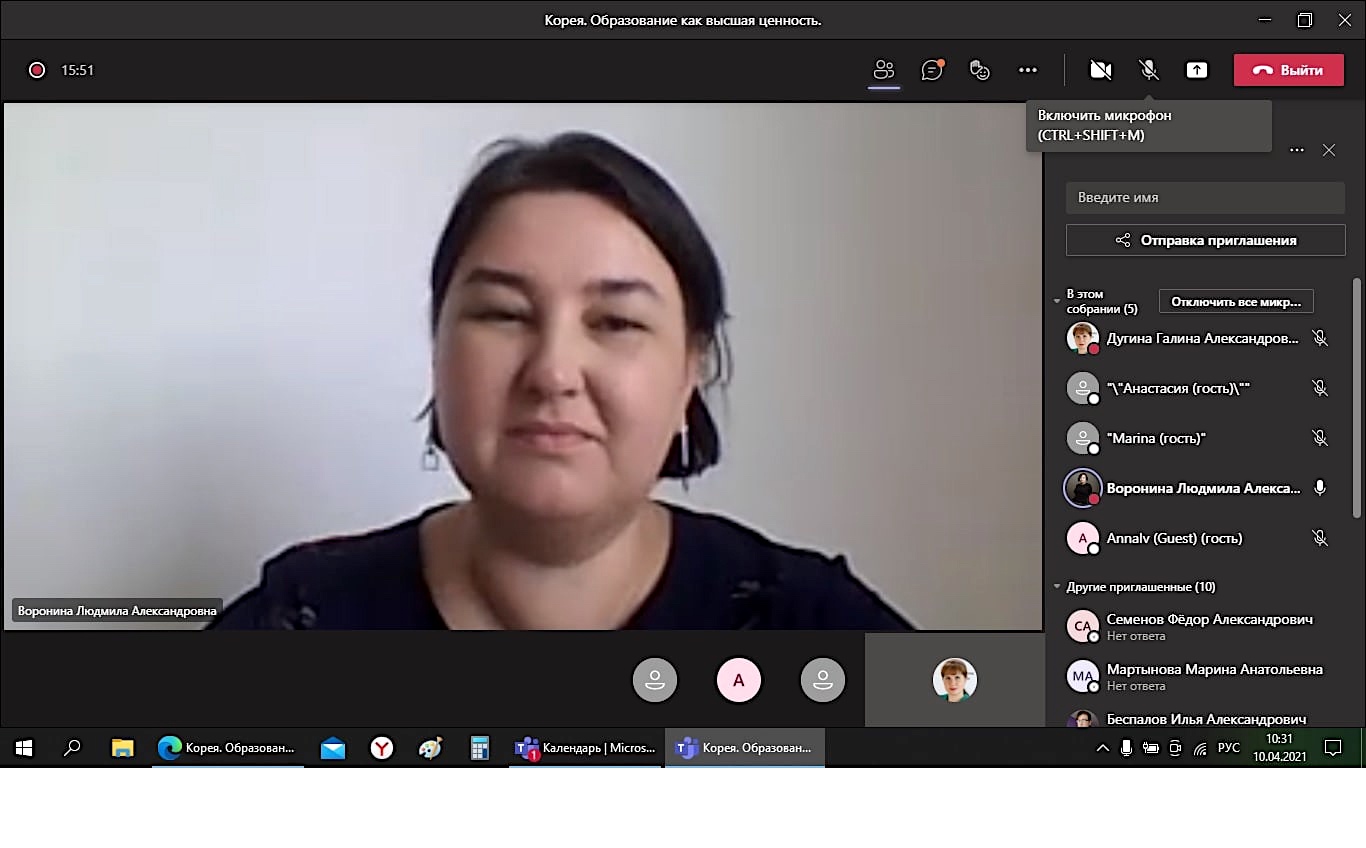Open participants panel more options ellipsis

1297,150
